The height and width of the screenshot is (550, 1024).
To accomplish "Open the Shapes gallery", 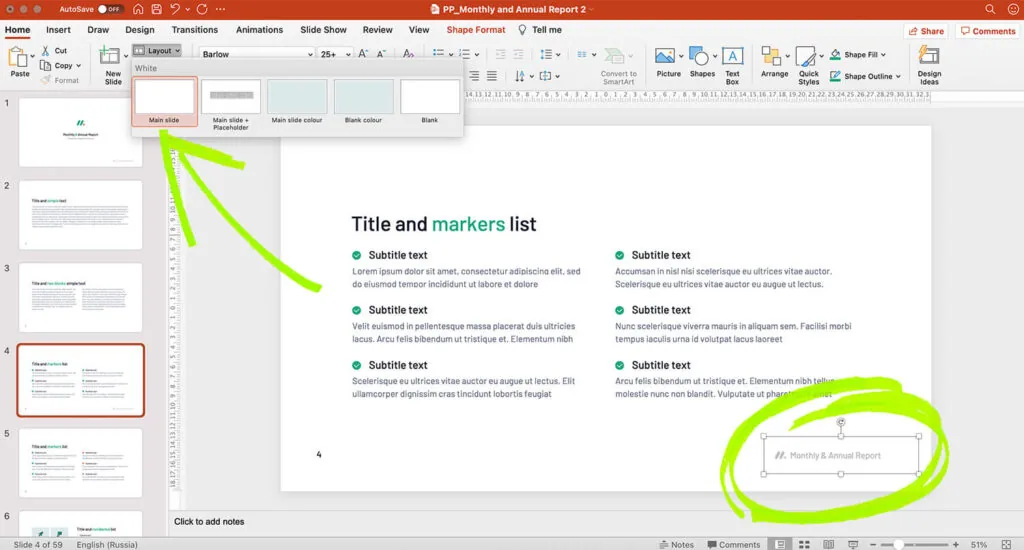I will pyautogui.click(x=702, y=63).
